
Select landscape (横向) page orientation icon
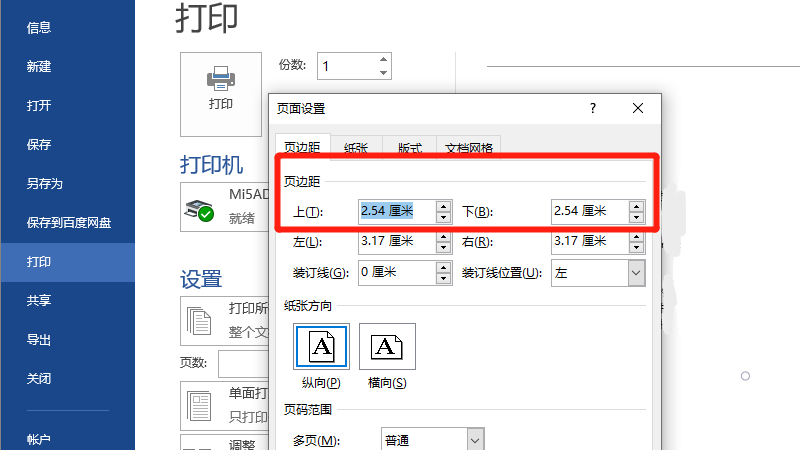(x=387, y=347)
